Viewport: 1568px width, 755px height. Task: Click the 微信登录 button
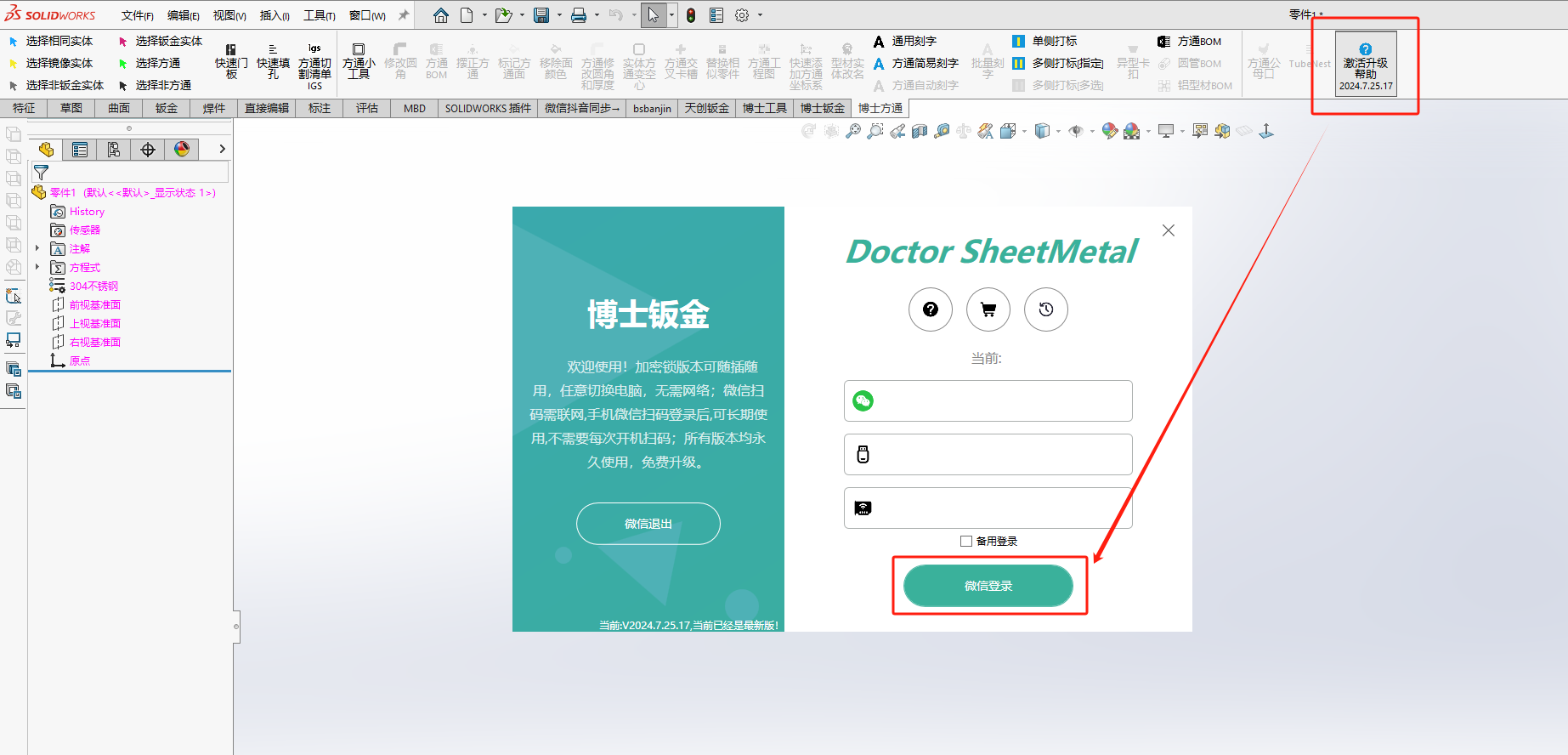pyautogui.click(x=988, y=586)
